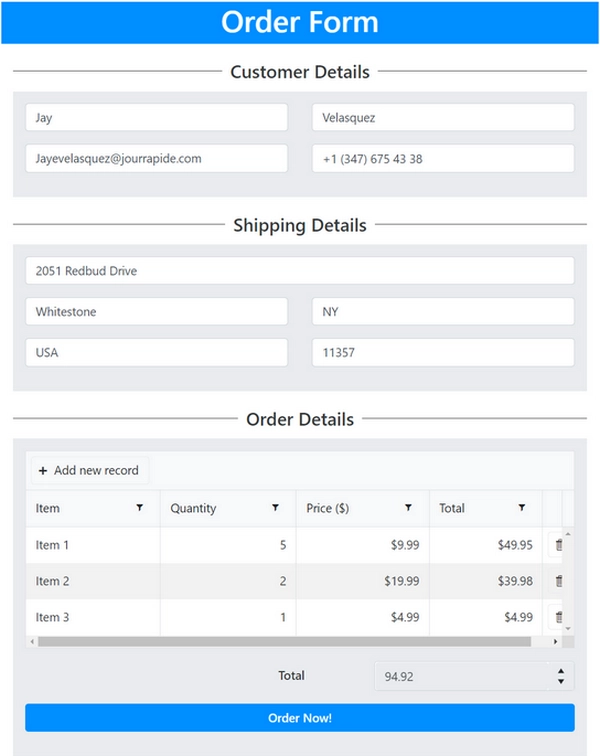The width and height of the screenshot is (600, 756).
Task: Filter the Item column
Action: tap(139, 508)
